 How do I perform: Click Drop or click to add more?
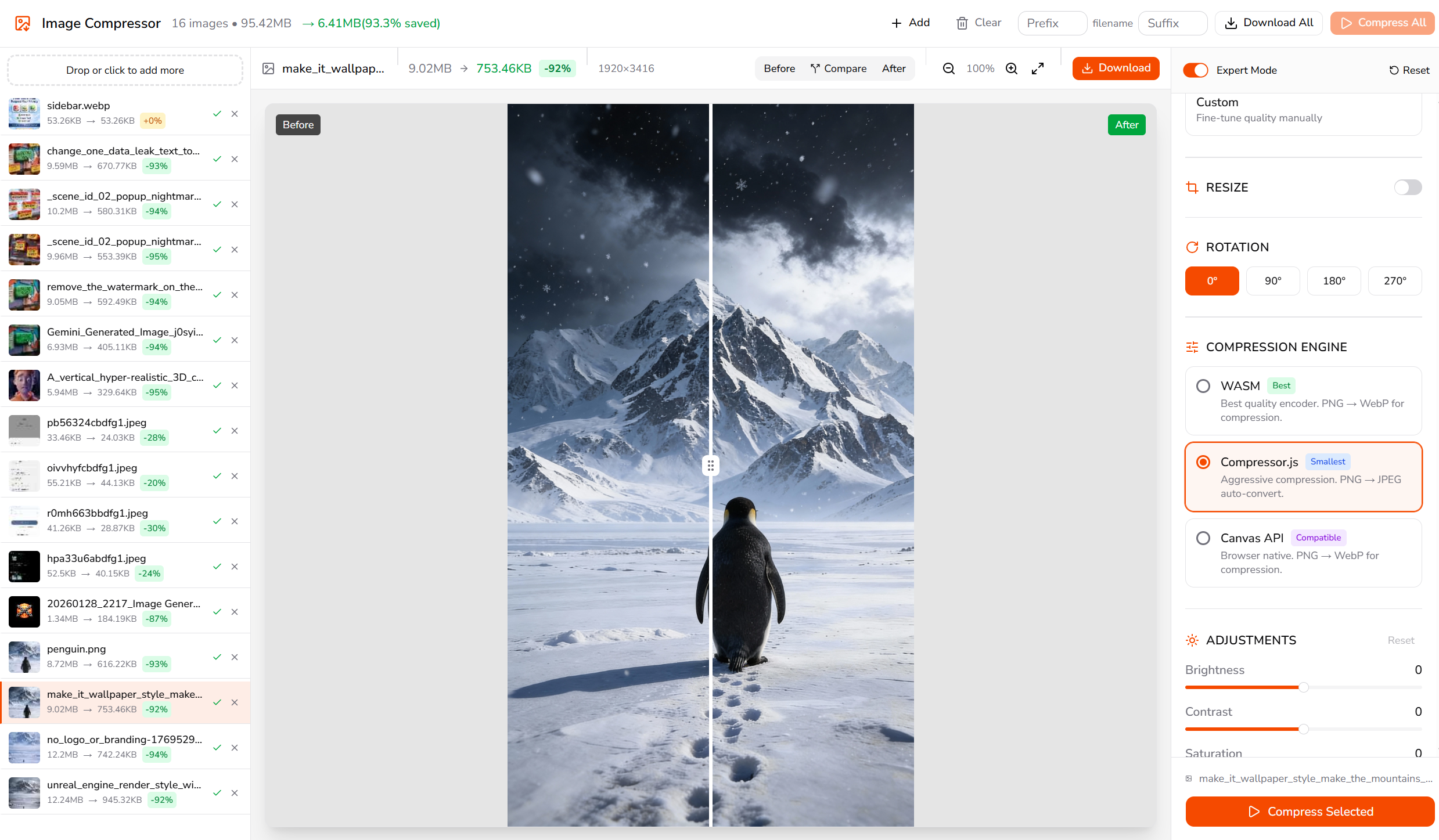pyautogui.click(x=125, y=70)
